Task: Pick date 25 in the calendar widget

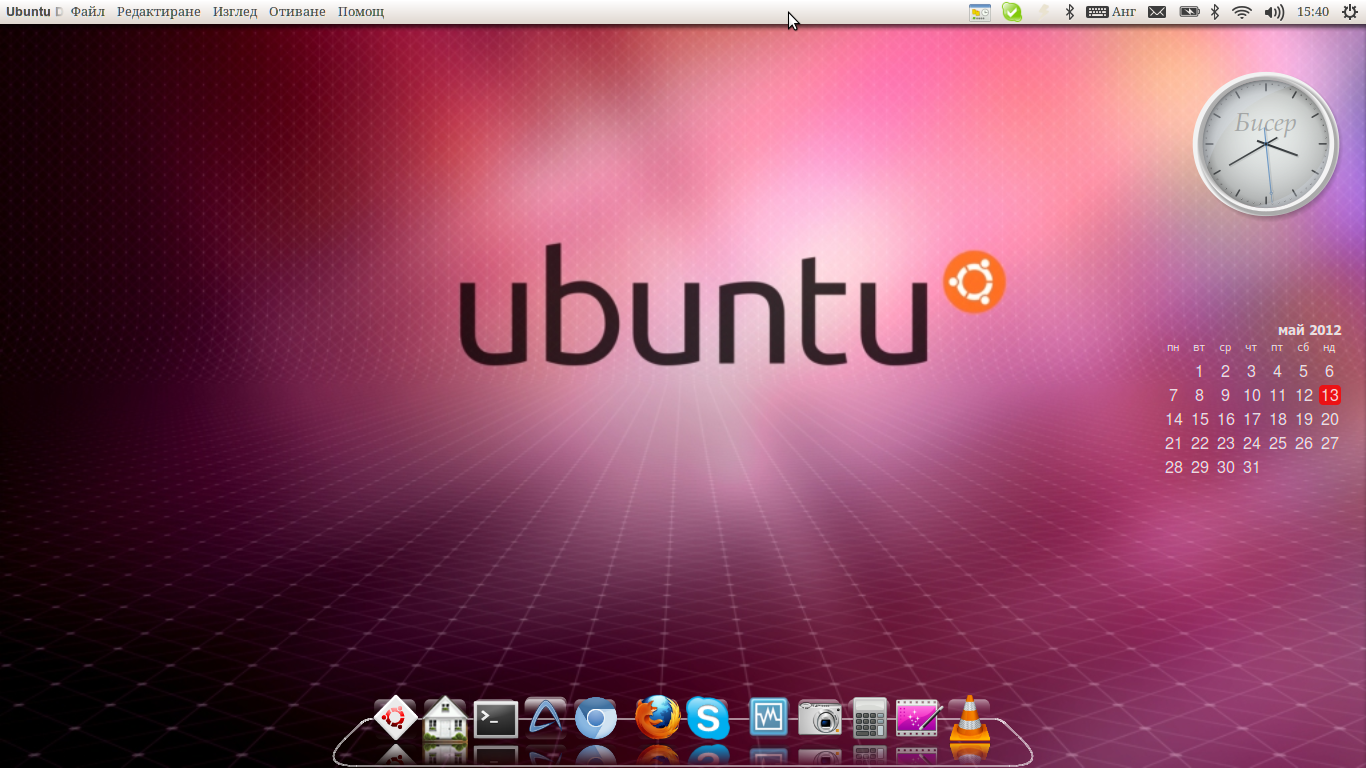Action: coord(1277,443)
